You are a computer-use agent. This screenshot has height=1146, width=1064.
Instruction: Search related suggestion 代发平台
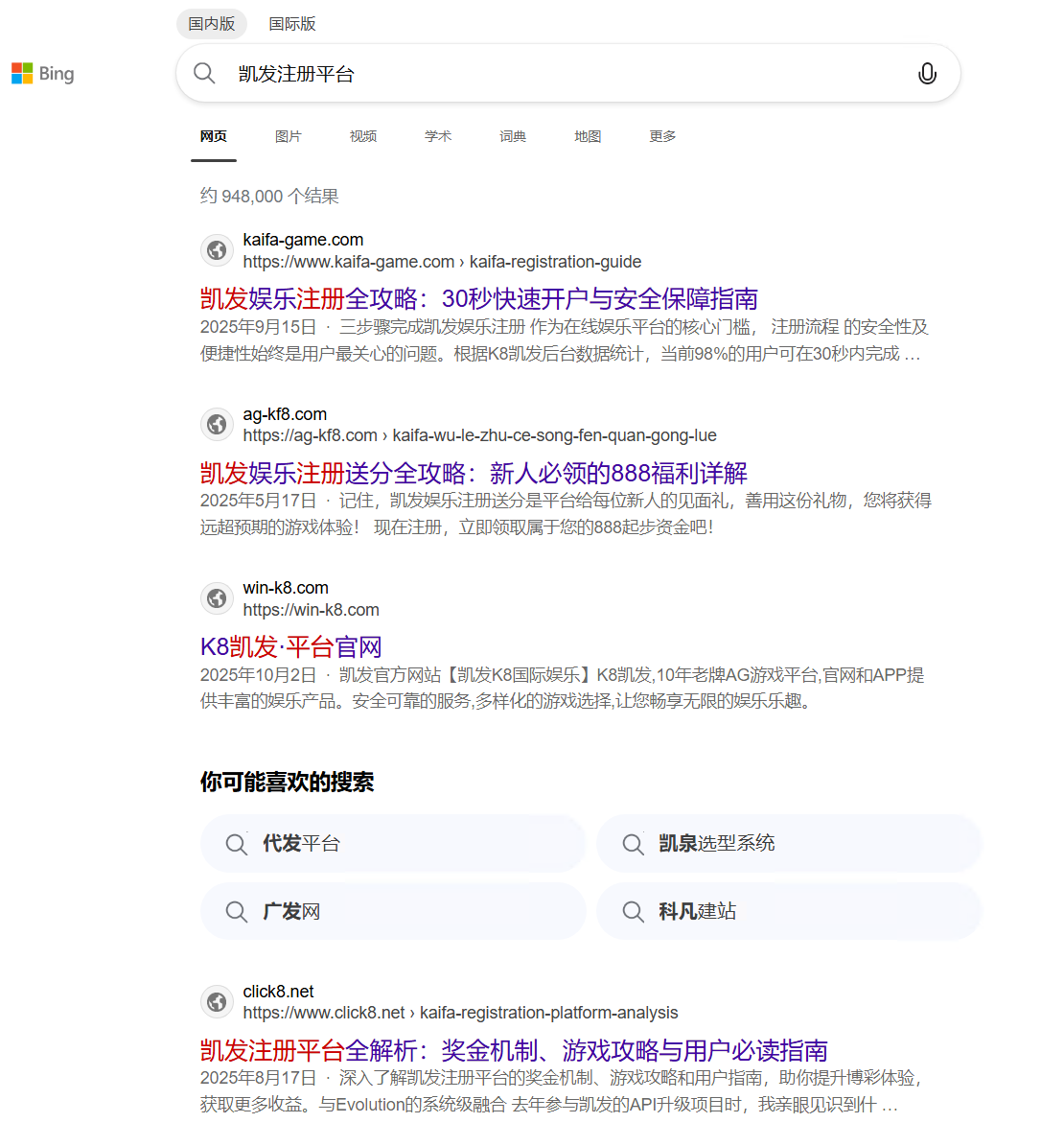pos(393,843)
